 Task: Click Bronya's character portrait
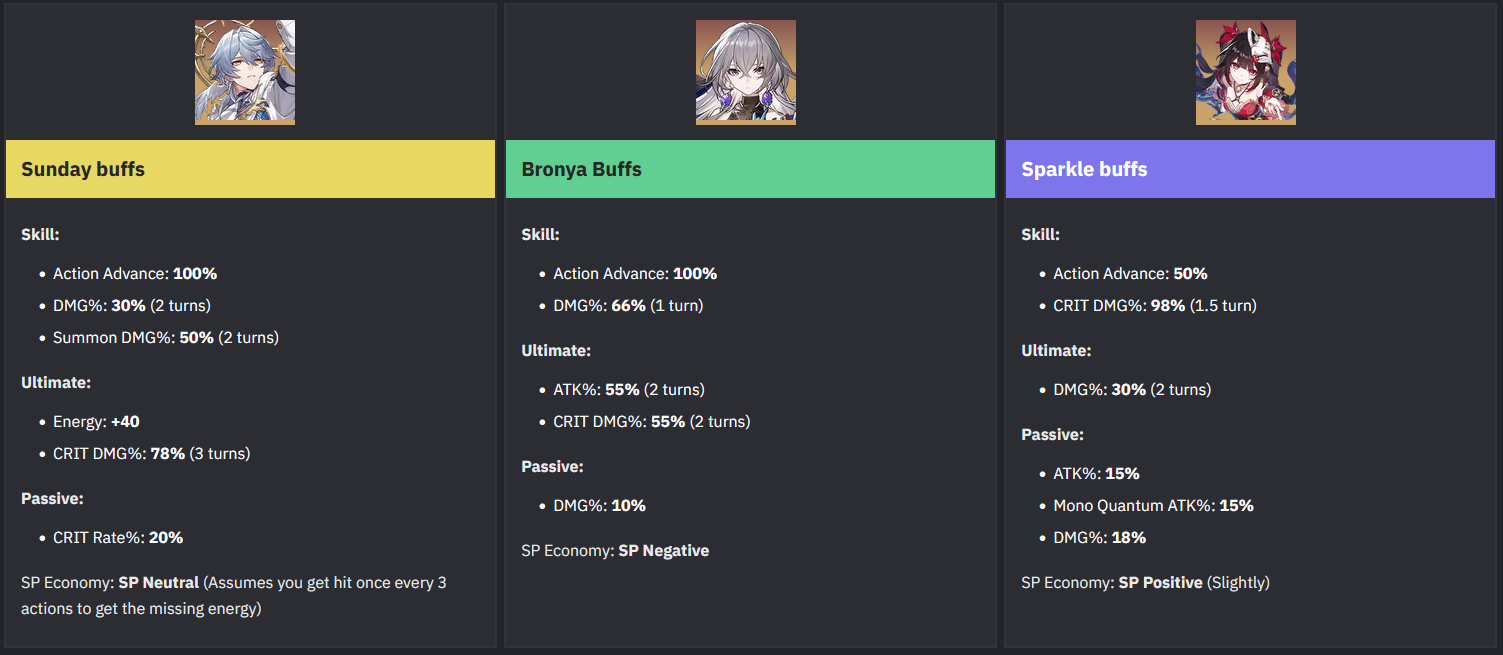[746, 72]
